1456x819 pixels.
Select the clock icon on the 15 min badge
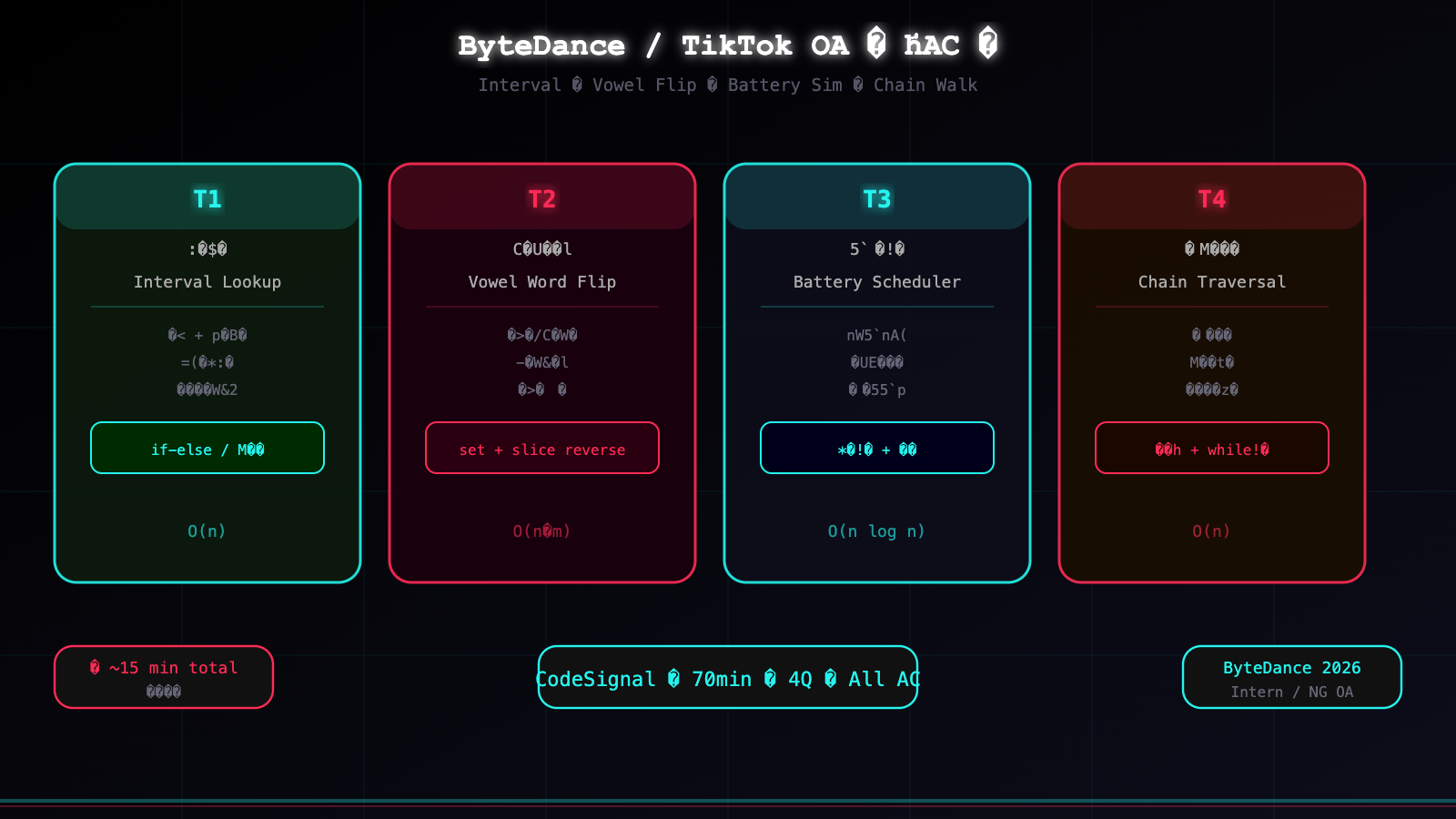coord(94,667)
